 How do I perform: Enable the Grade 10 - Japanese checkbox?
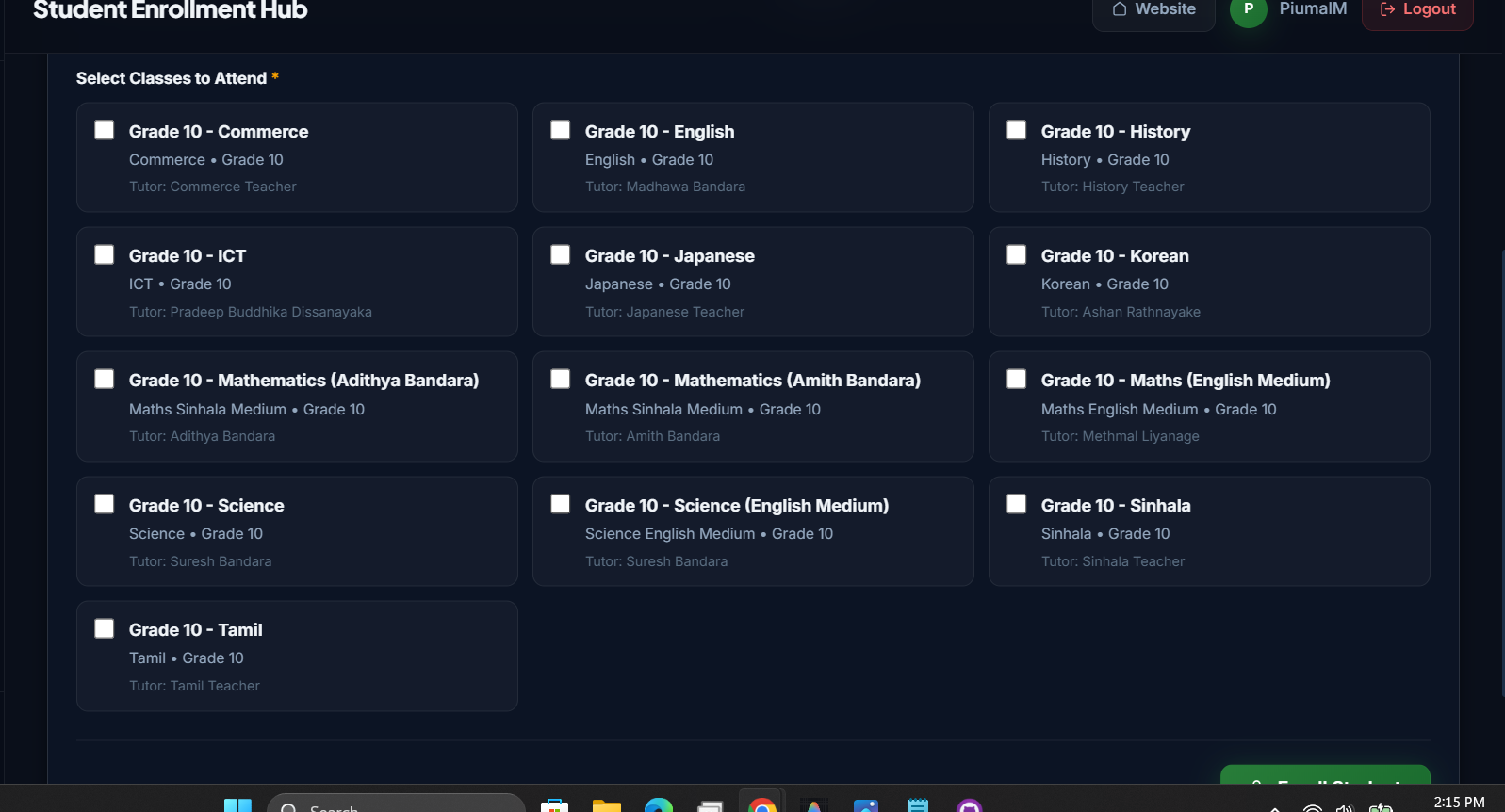(x=561, y=254)
